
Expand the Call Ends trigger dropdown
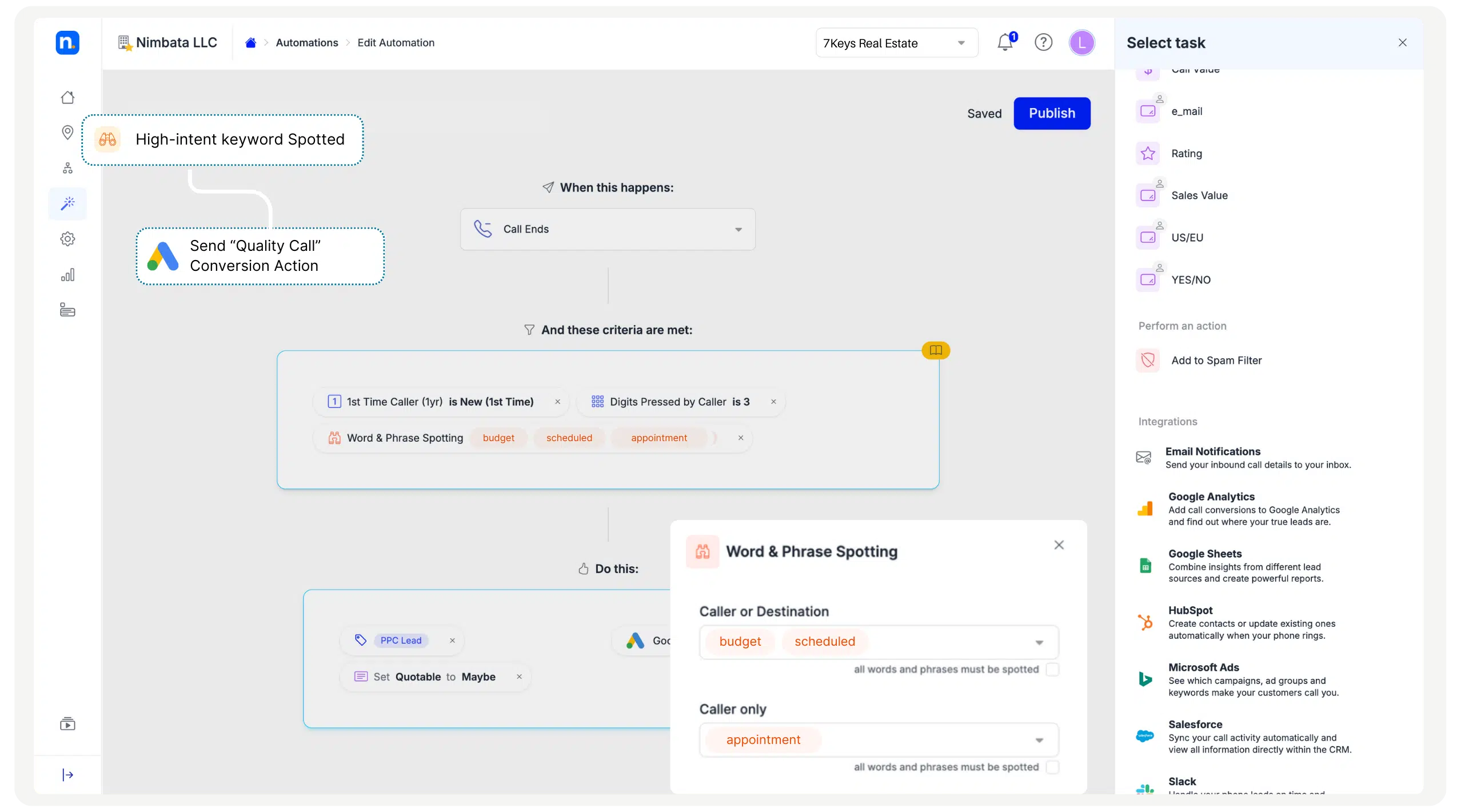(739, 229)
